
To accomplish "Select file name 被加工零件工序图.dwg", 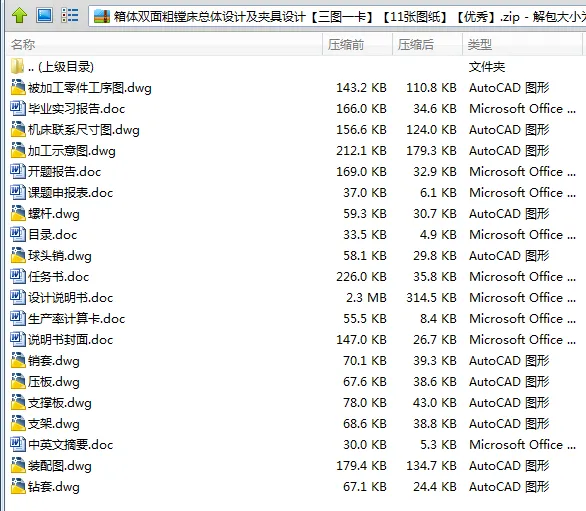I will coord(90,88).
